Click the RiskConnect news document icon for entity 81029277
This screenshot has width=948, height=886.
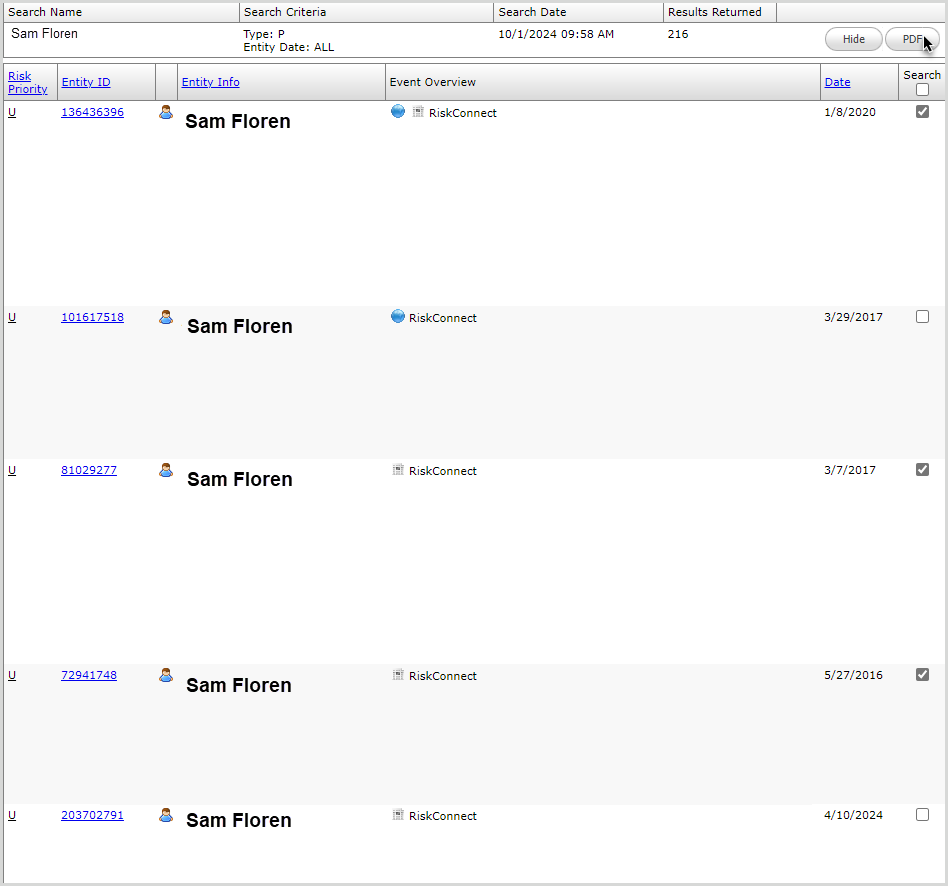point(399,470)
